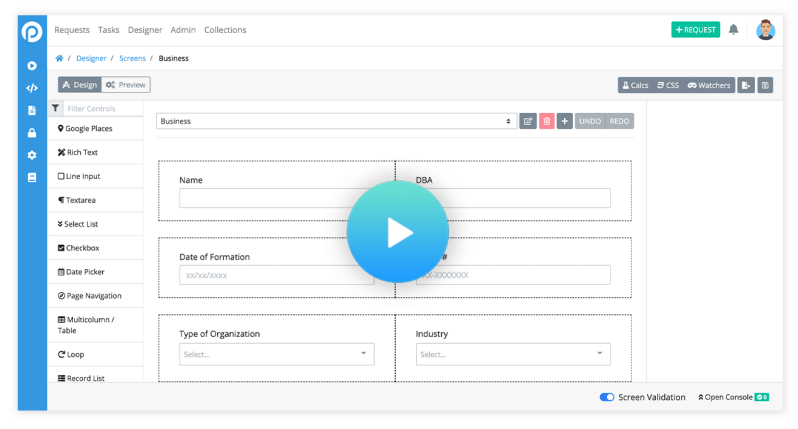Open the Industry select dropdown
Viewport: 798px width, 429px height.
[513, 354]
